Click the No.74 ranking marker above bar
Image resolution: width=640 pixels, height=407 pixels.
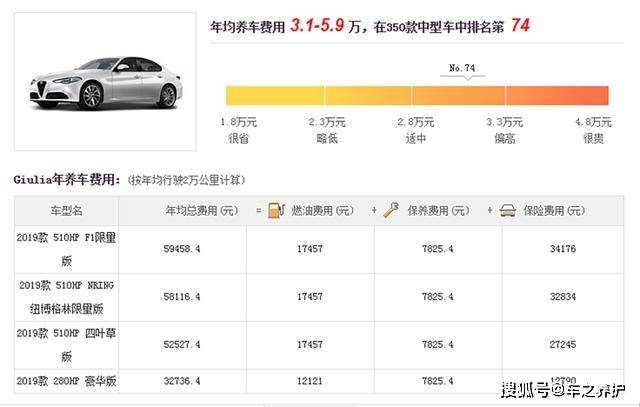tap(462, 69)
